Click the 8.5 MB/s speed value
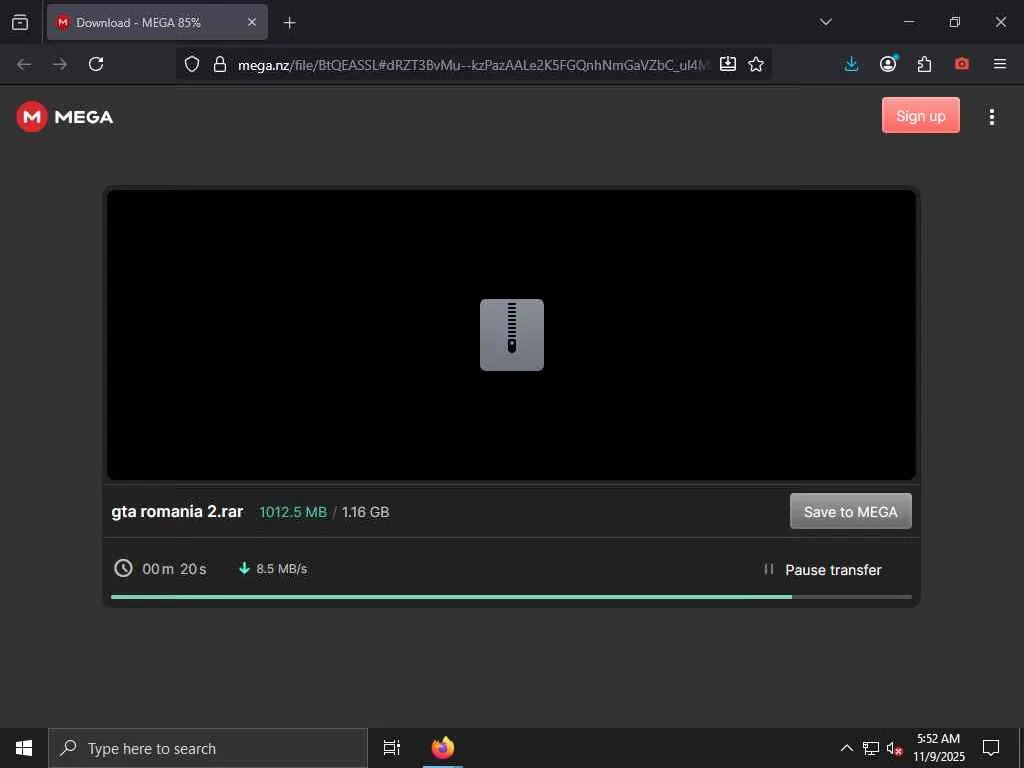This screenshot has height=768, width=1024. 281,569
